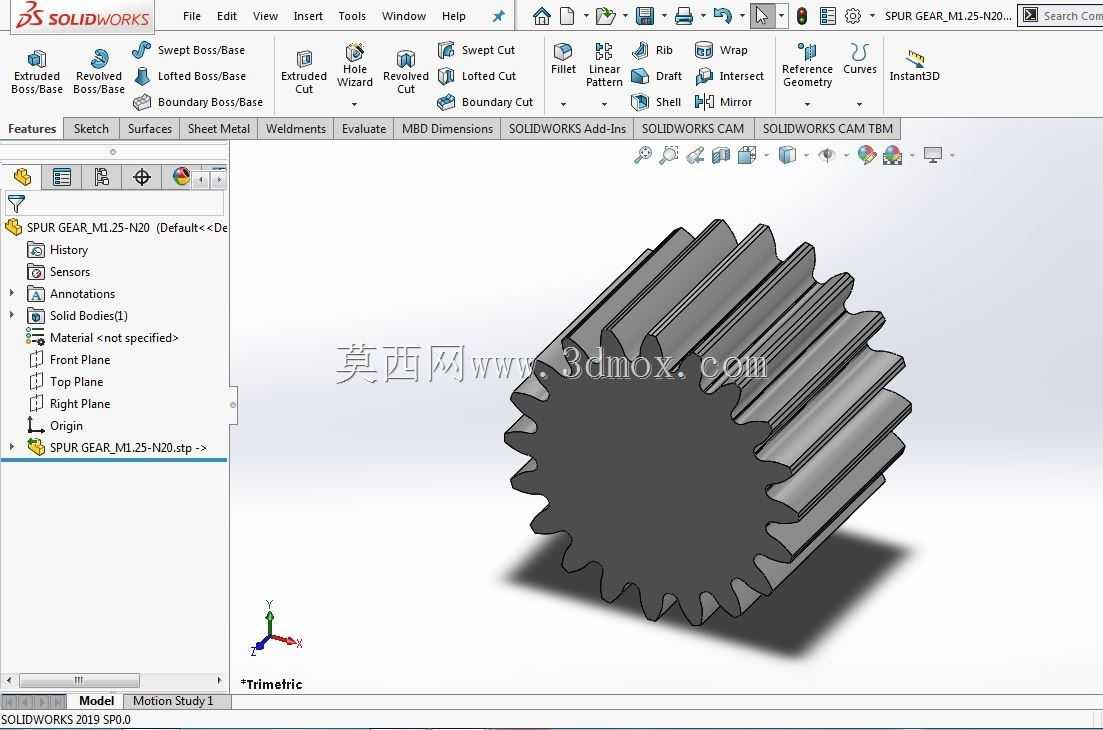Select the Wrap tool

pyautogui.click(x=721, y=50)
